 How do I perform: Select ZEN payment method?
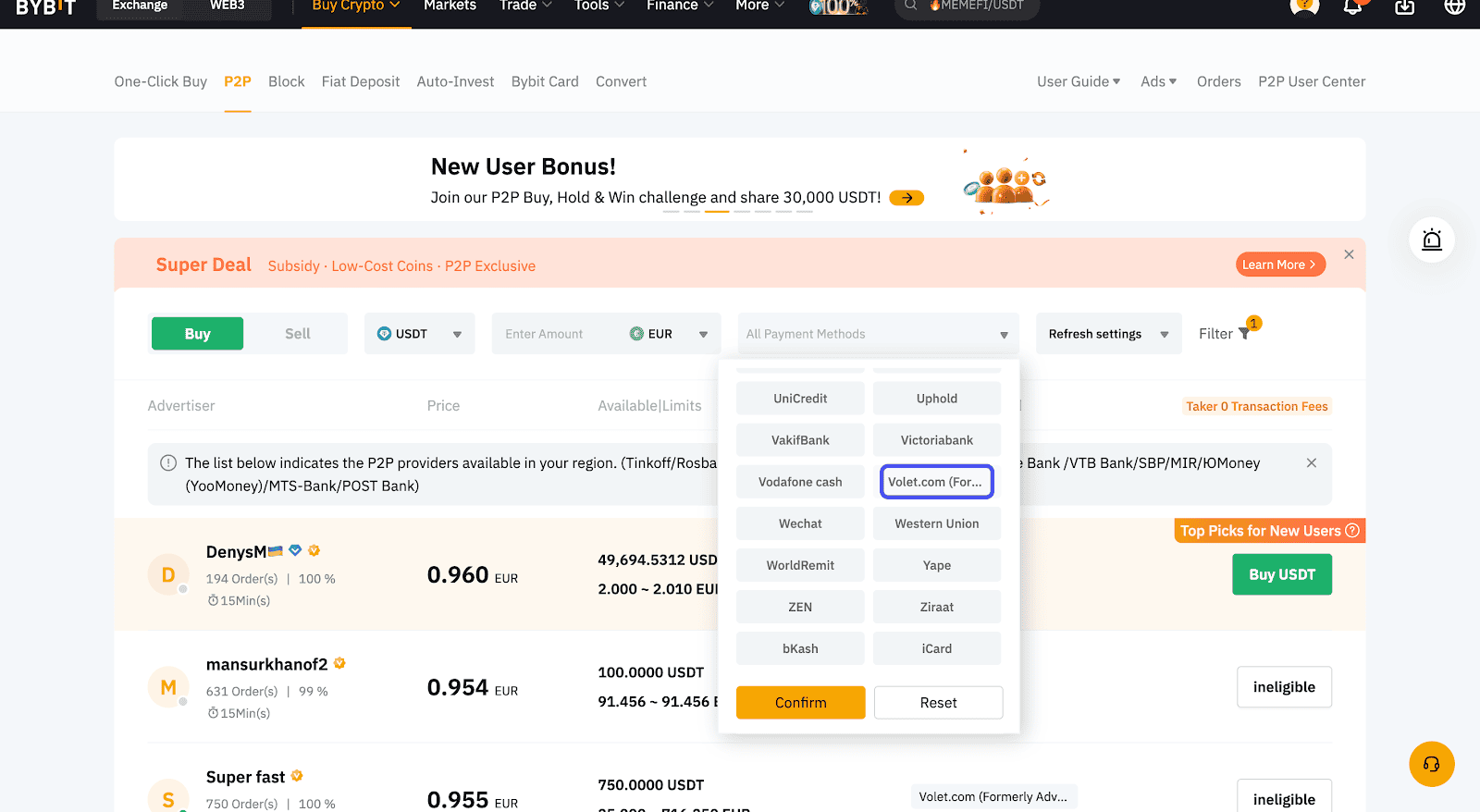coord(800,607)
